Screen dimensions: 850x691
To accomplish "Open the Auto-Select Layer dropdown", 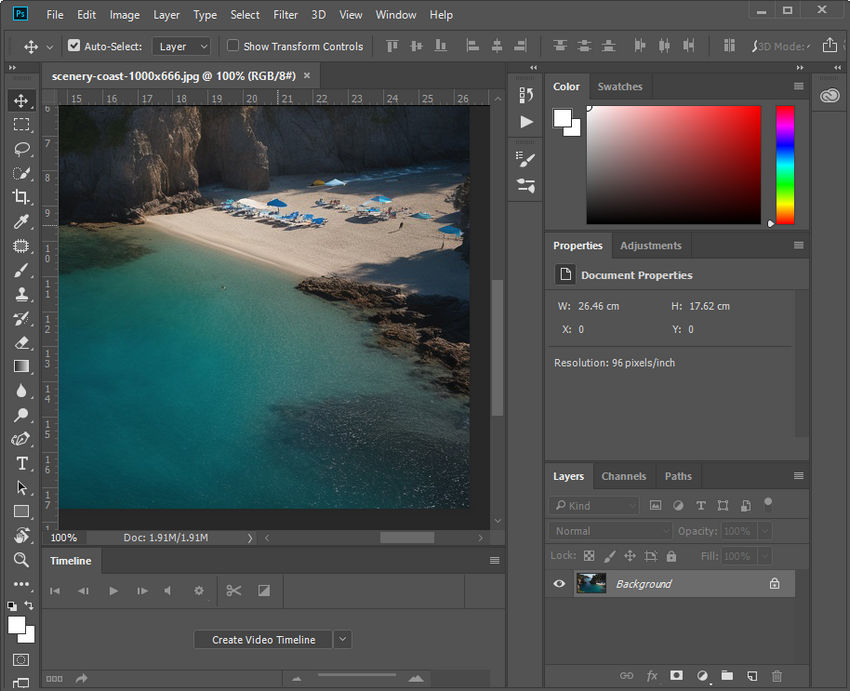I will pos(181,47).
